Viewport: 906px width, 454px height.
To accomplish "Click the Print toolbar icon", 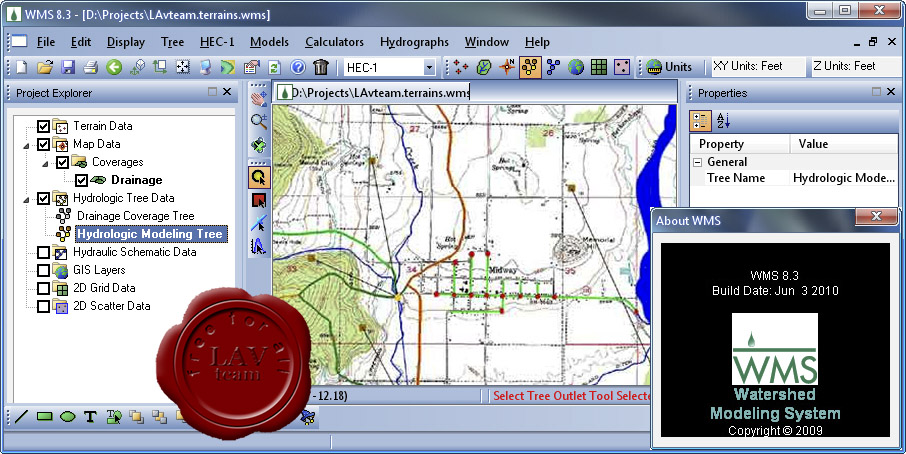I will [x=91, y=67].
